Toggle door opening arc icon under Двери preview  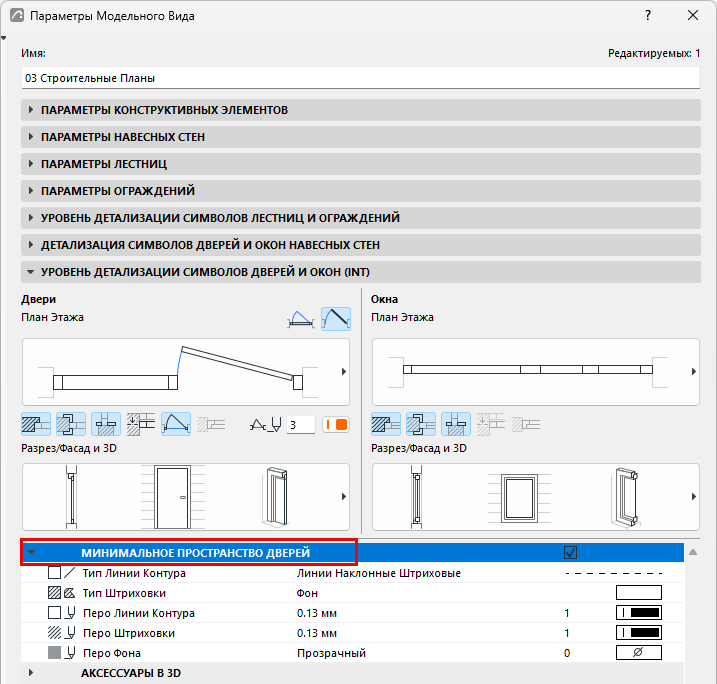[x=176, y=424]
